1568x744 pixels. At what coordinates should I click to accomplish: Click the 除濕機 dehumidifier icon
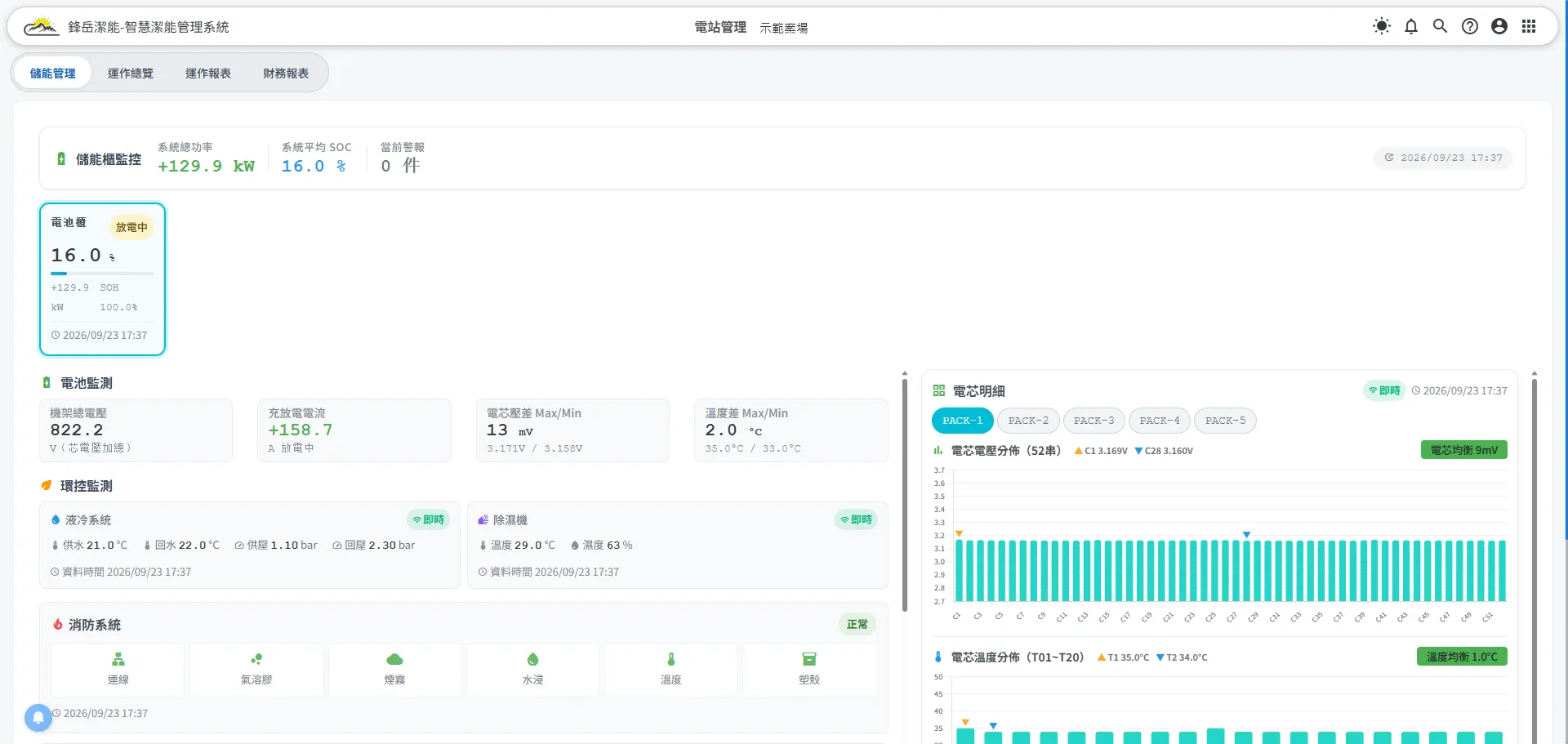483,520
